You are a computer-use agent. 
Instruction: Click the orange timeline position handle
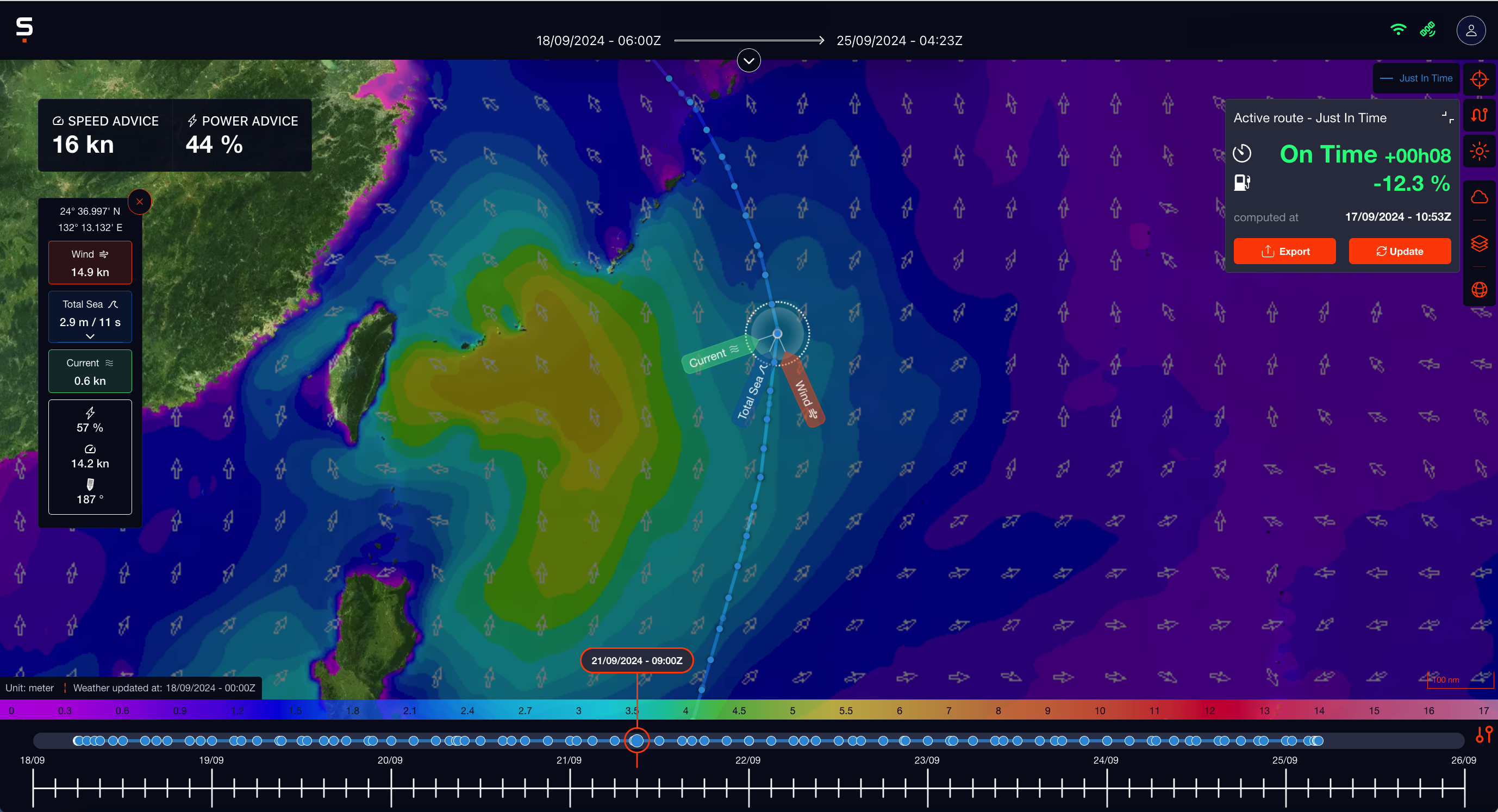(637, 740)
